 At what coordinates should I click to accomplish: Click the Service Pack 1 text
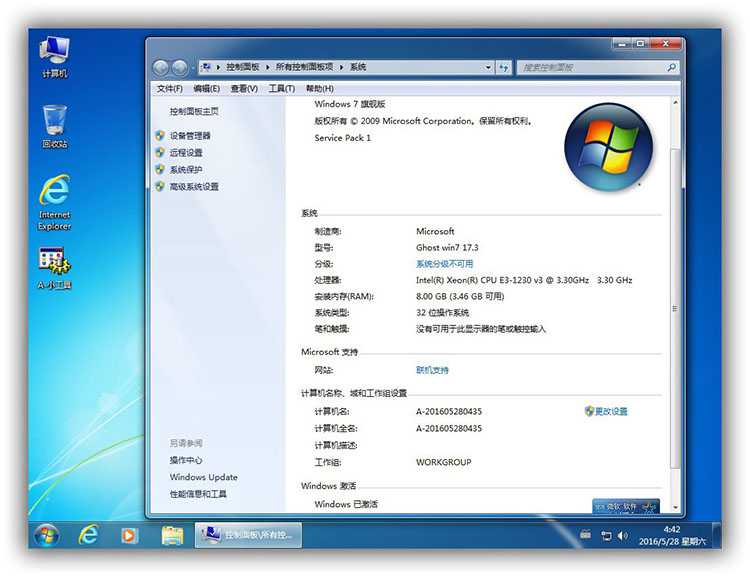pyautogui.click(x=342, y=138)
